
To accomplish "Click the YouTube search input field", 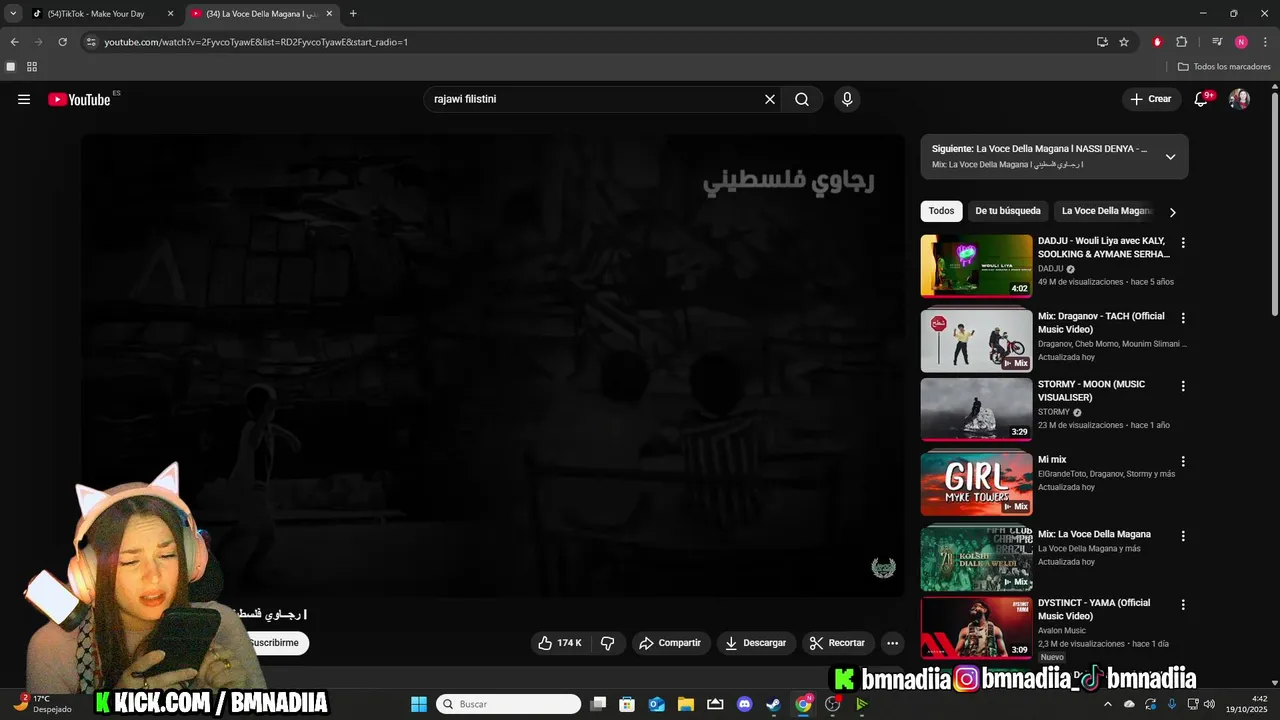I will click(594, 99).
